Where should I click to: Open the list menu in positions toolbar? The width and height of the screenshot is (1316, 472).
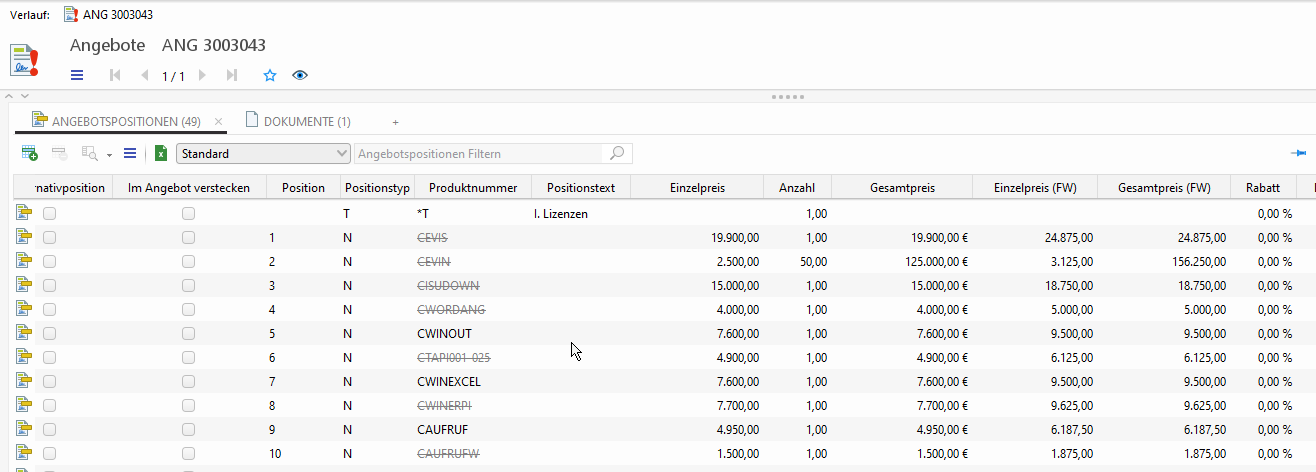click(x=129, y=154)
